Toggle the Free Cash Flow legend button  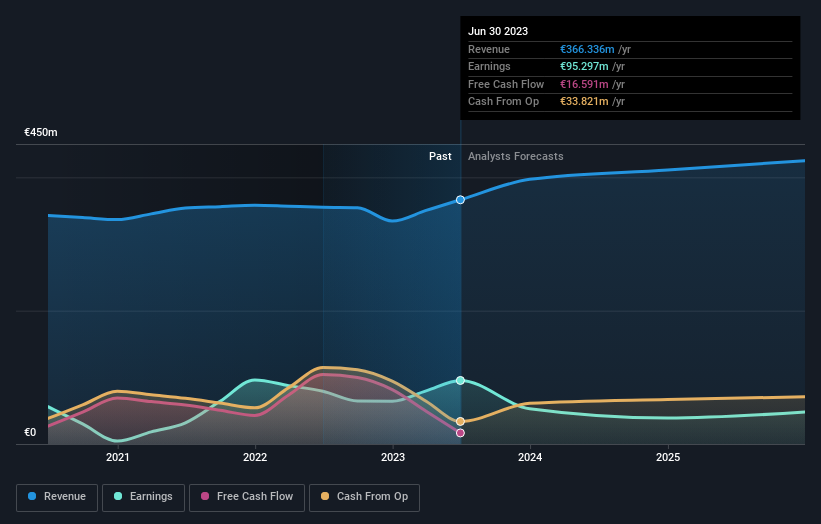click(x=247, y=497)
